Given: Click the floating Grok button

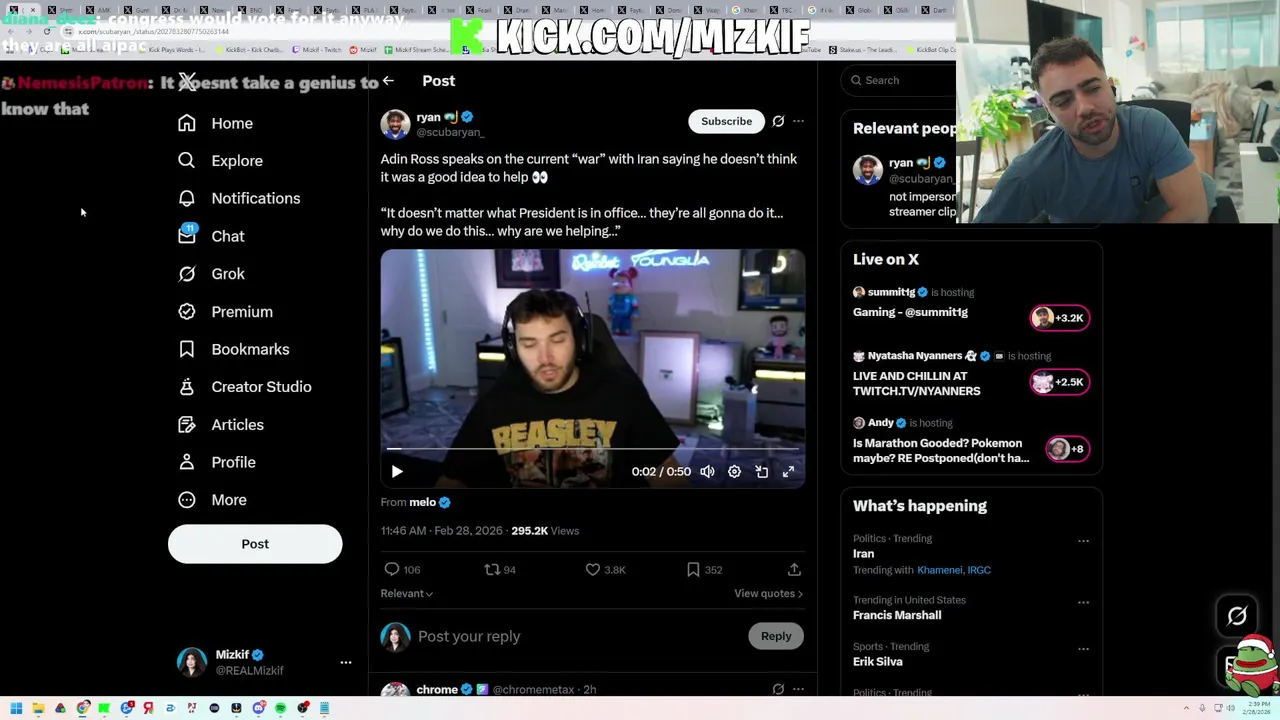Looking at the screenshot, I should click(x=1237, y=616).
